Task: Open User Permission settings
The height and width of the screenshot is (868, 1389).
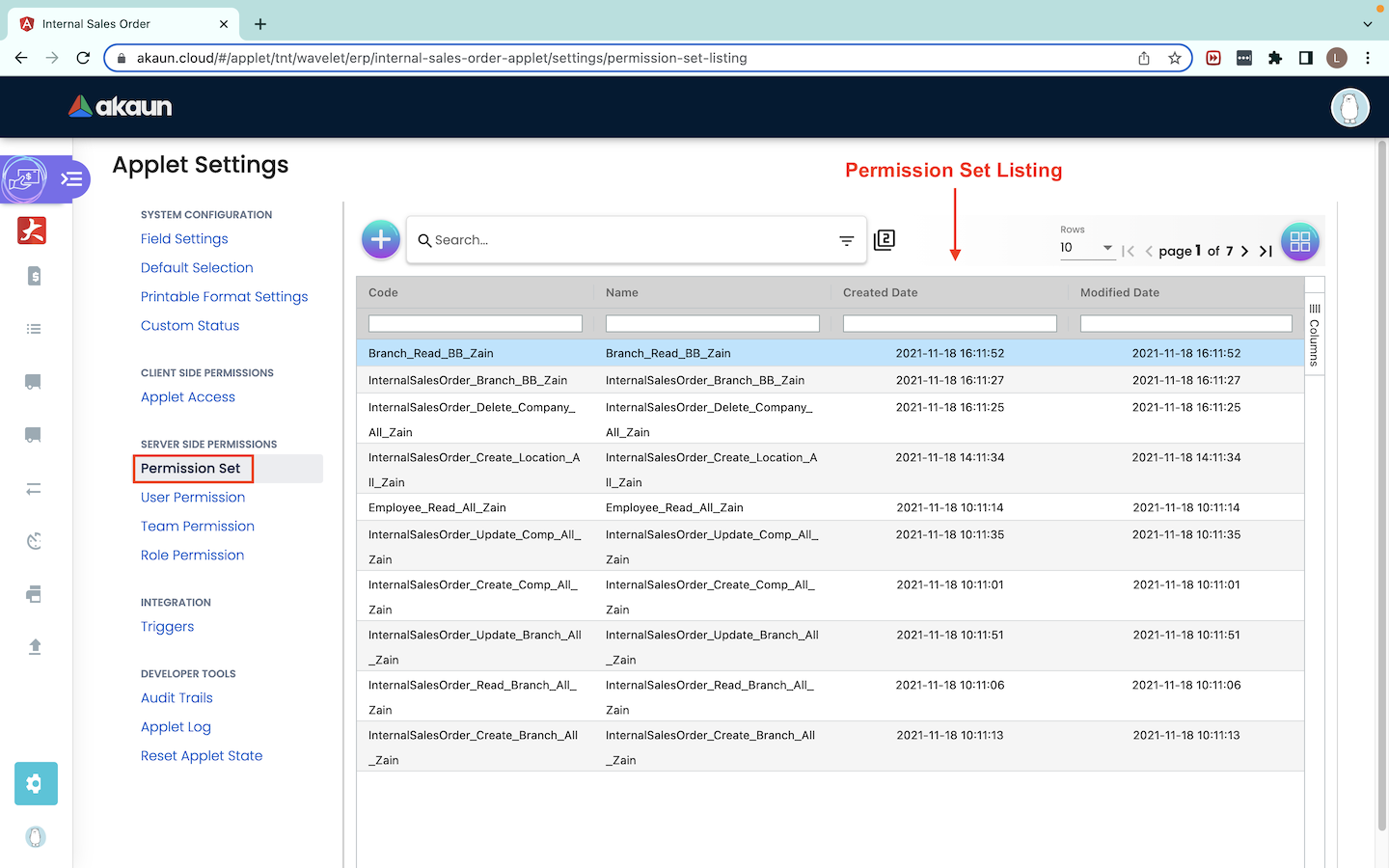Action: pyautogui.click(x=193, y=498)
